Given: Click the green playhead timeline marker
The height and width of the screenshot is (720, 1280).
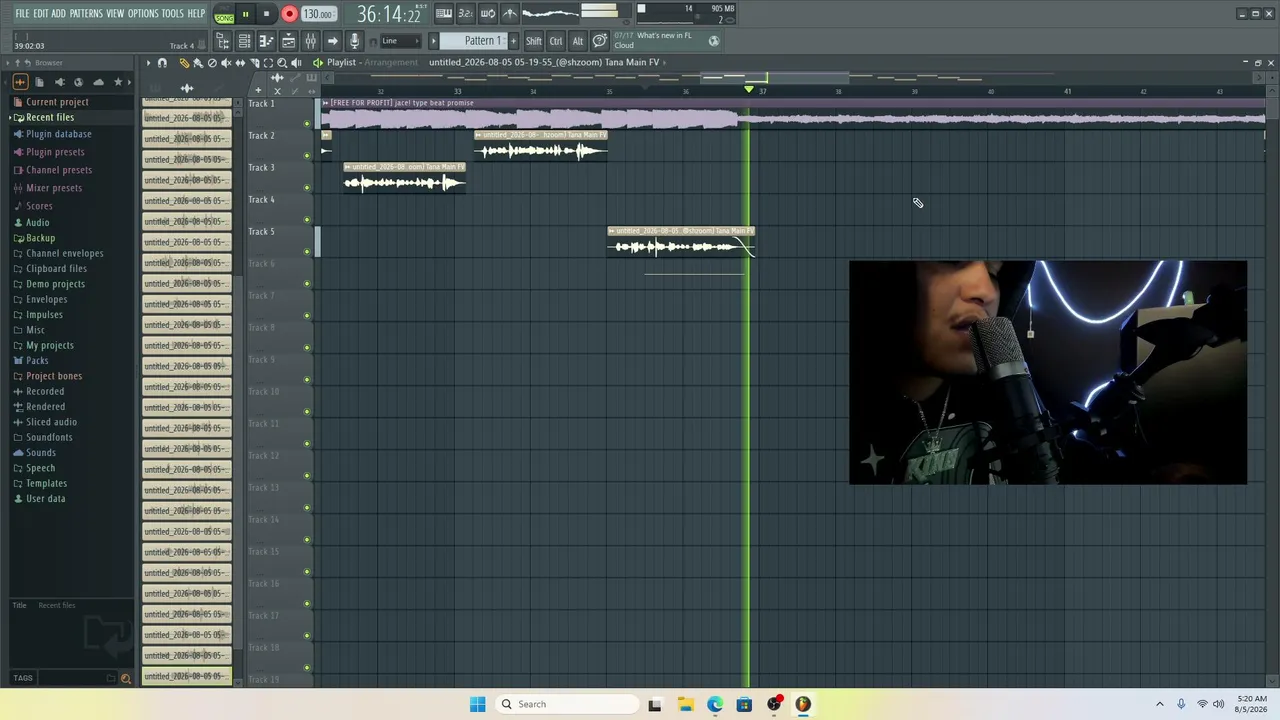Looking at the screenshot, I should point(748,90).
